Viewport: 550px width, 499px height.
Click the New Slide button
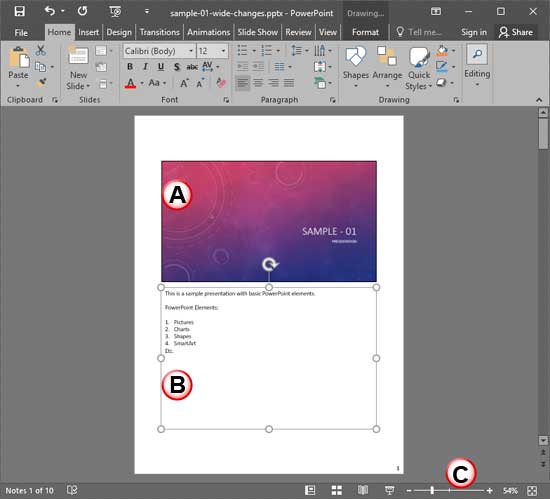pos(78,67)
